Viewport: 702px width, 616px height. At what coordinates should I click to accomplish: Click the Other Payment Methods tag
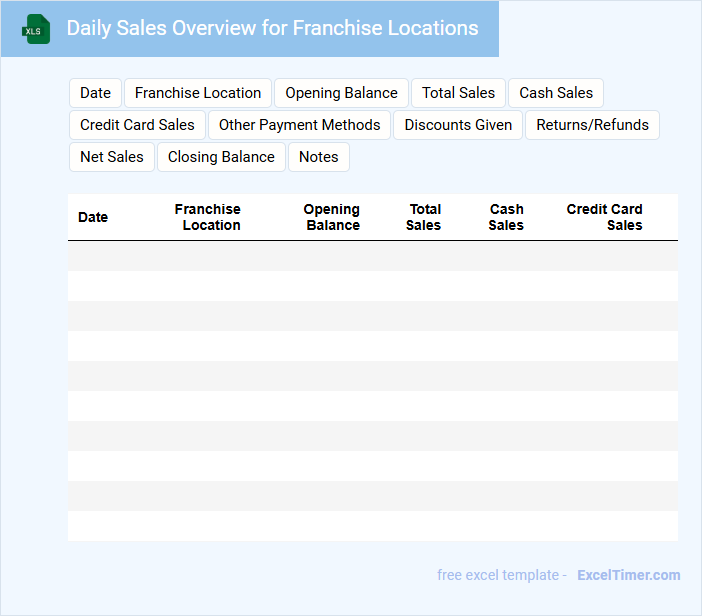click(x=299, y=125)
